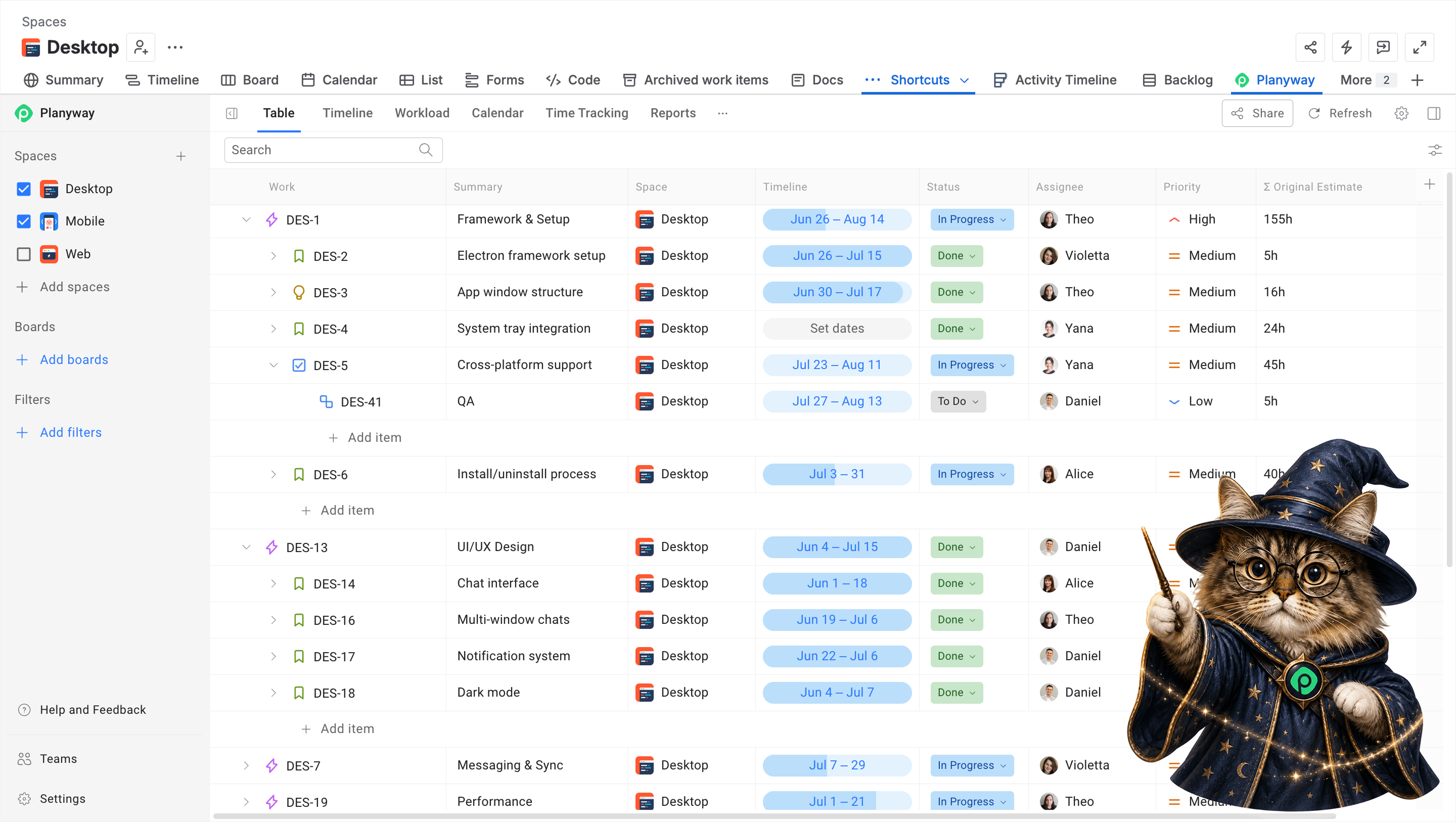Click the Refresh button
The image size is (1456, 822).
click(x=1340, y=113)
